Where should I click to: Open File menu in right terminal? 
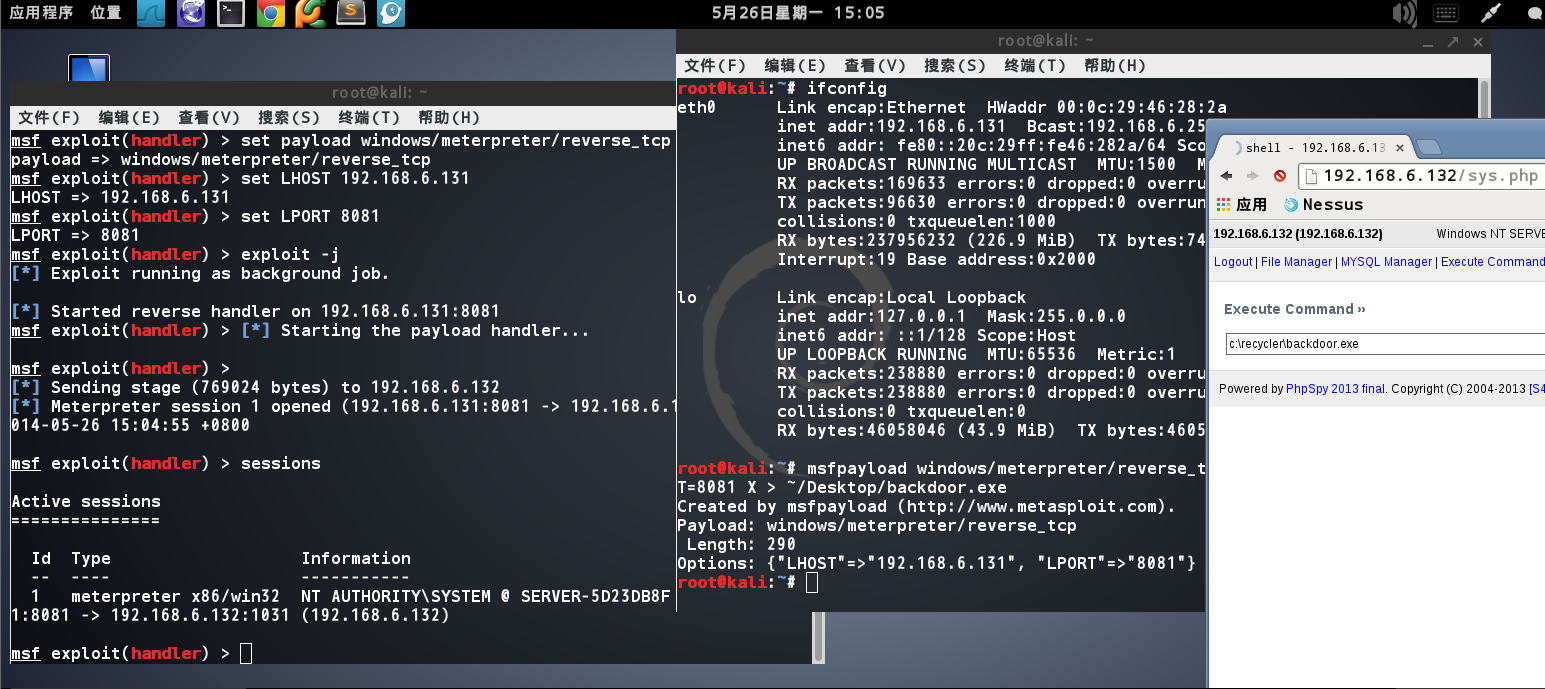coord(716,65)
